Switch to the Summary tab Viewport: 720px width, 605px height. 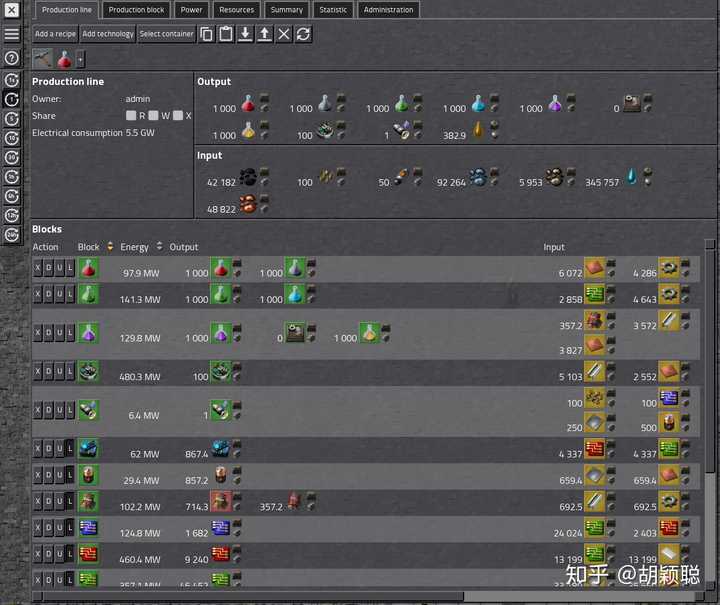coord(287,10)
